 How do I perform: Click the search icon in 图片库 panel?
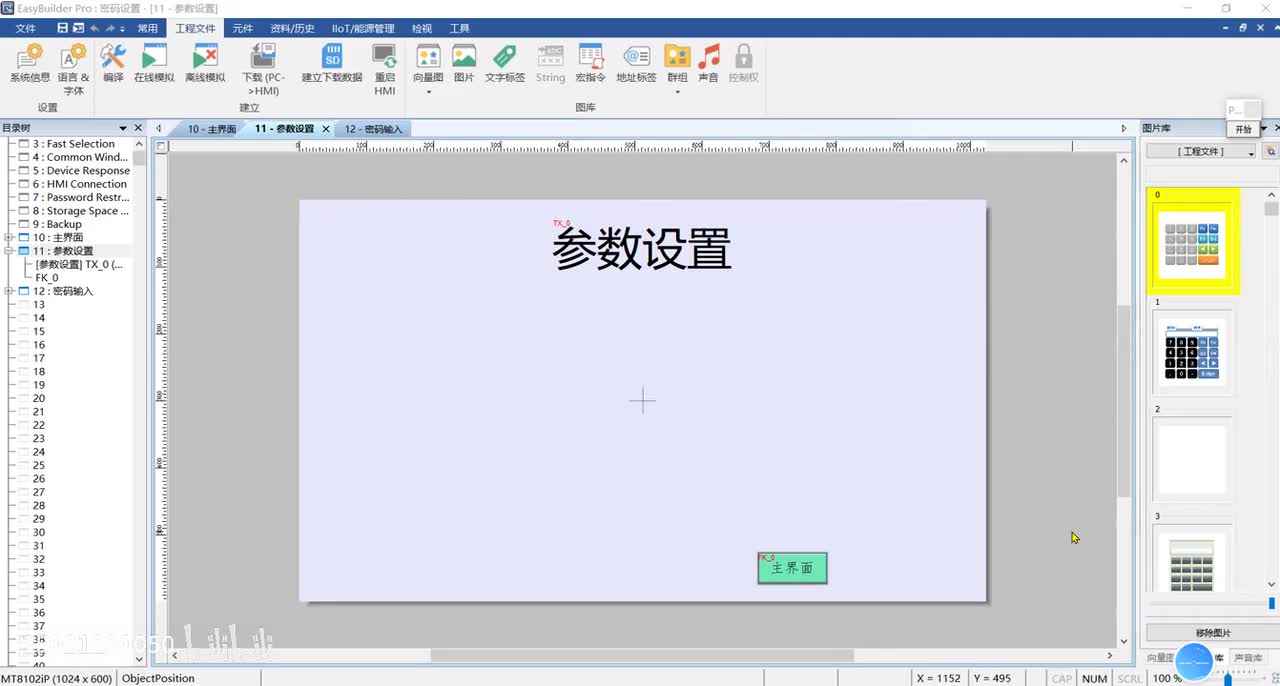(1271, 151)
